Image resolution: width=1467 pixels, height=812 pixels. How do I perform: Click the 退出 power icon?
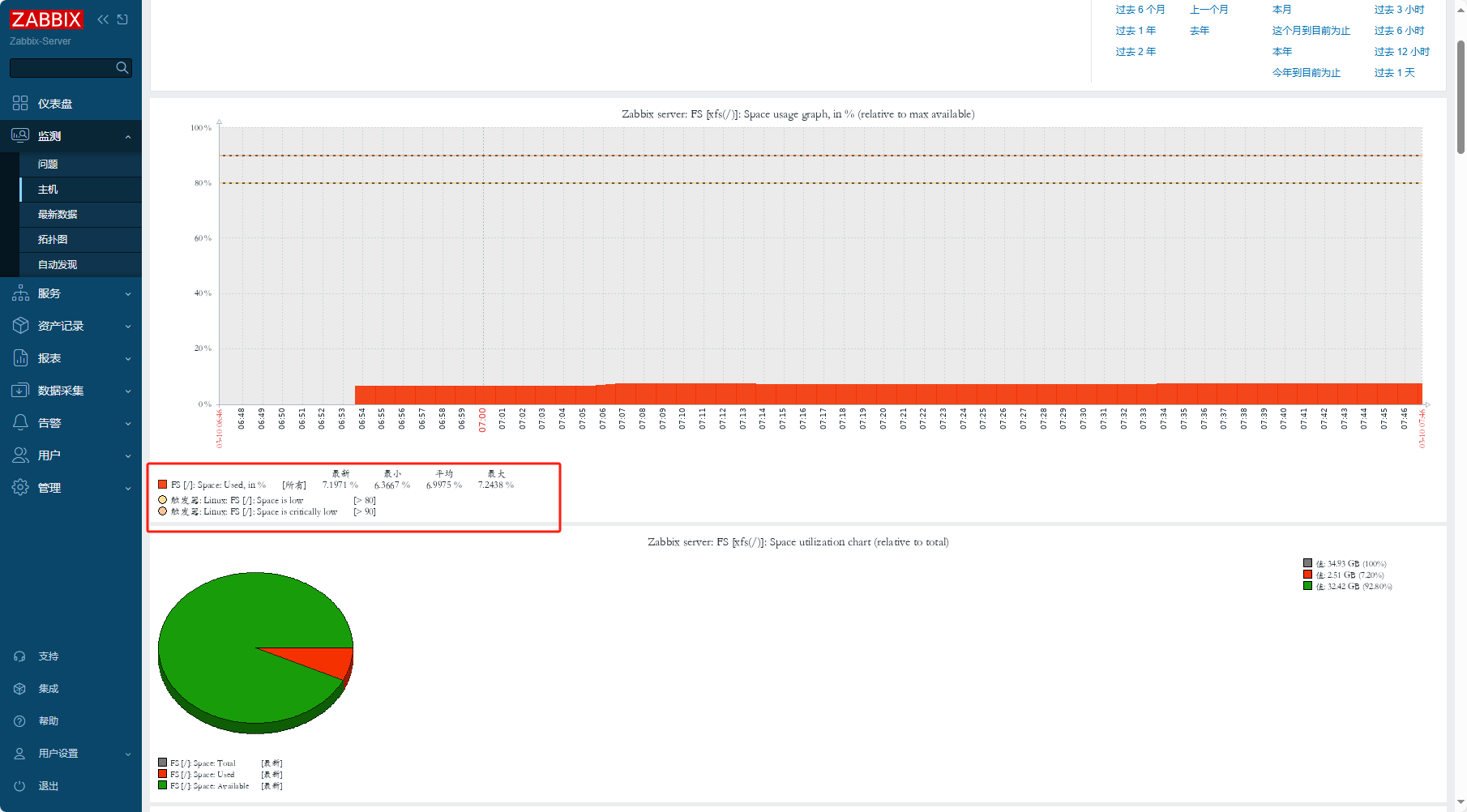coord(19,786)
